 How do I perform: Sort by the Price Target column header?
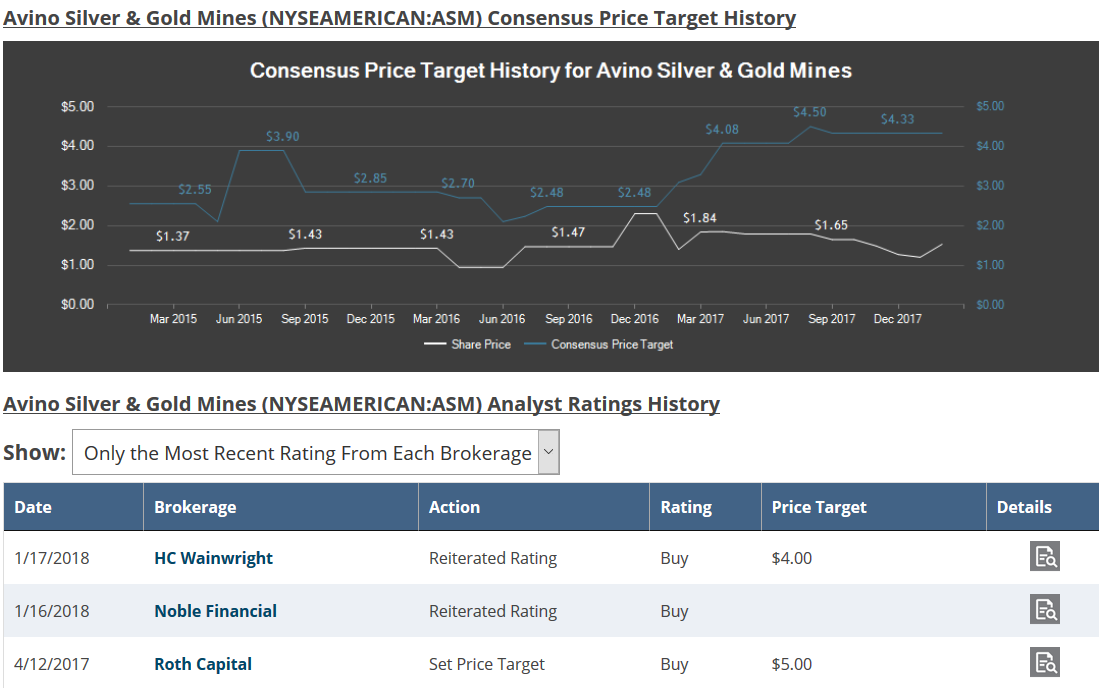click(819, 507)
